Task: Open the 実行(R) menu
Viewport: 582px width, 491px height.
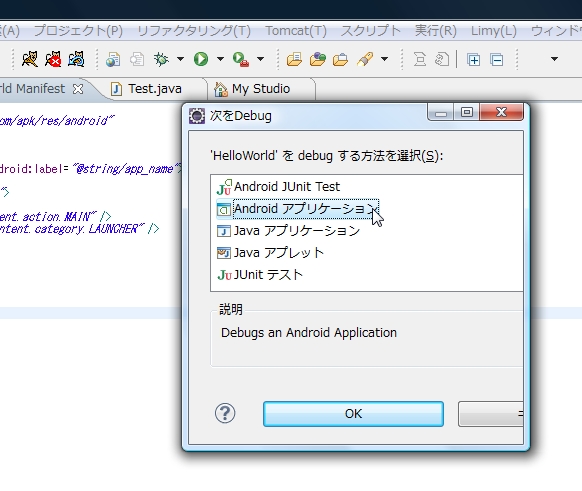Action: click(x=436, y=30)
